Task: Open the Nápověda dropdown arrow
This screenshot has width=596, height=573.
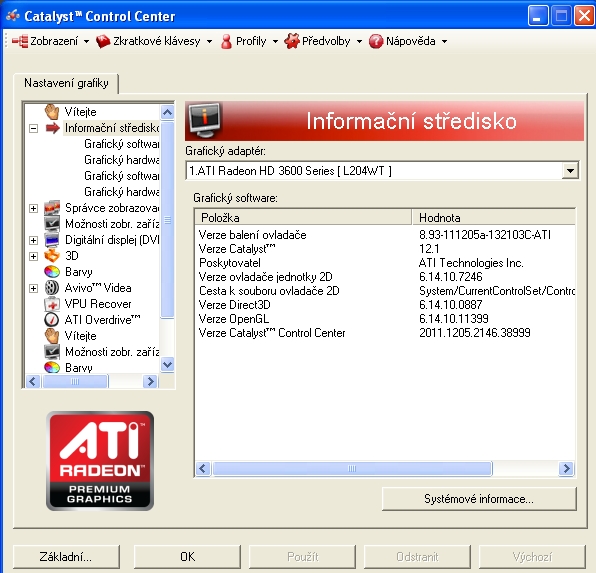Action: pos(444,41)
